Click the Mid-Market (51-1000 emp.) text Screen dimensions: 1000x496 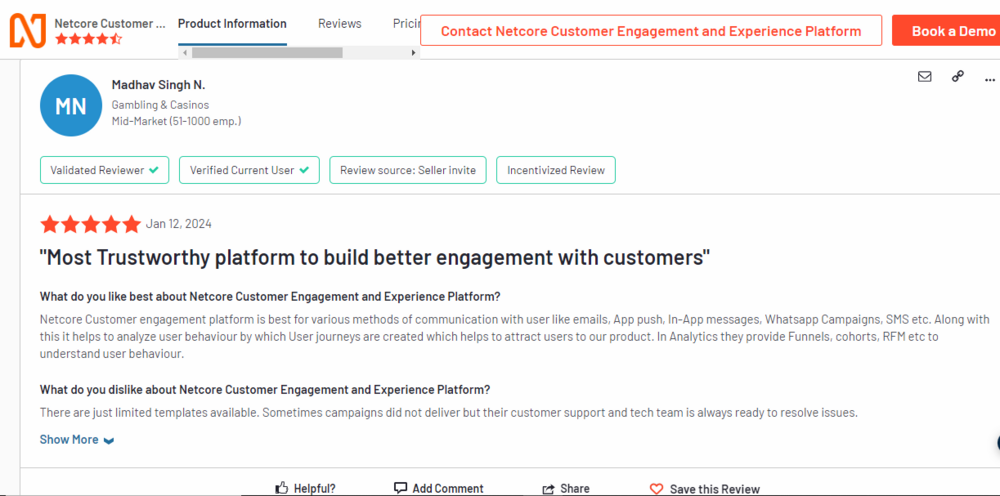pos(176,120)
